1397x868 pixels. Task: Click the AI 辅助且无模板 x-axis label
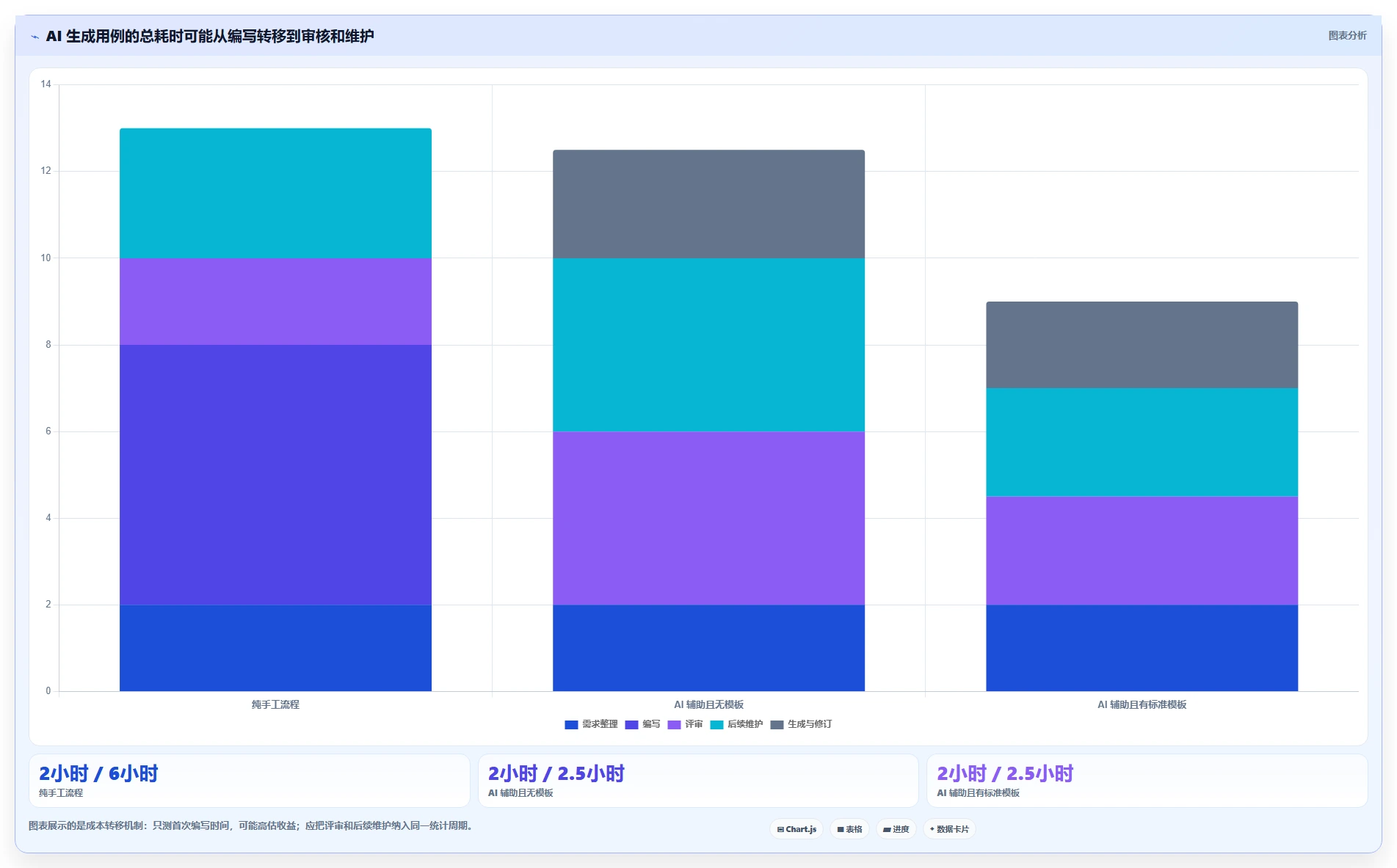point(708,704)
